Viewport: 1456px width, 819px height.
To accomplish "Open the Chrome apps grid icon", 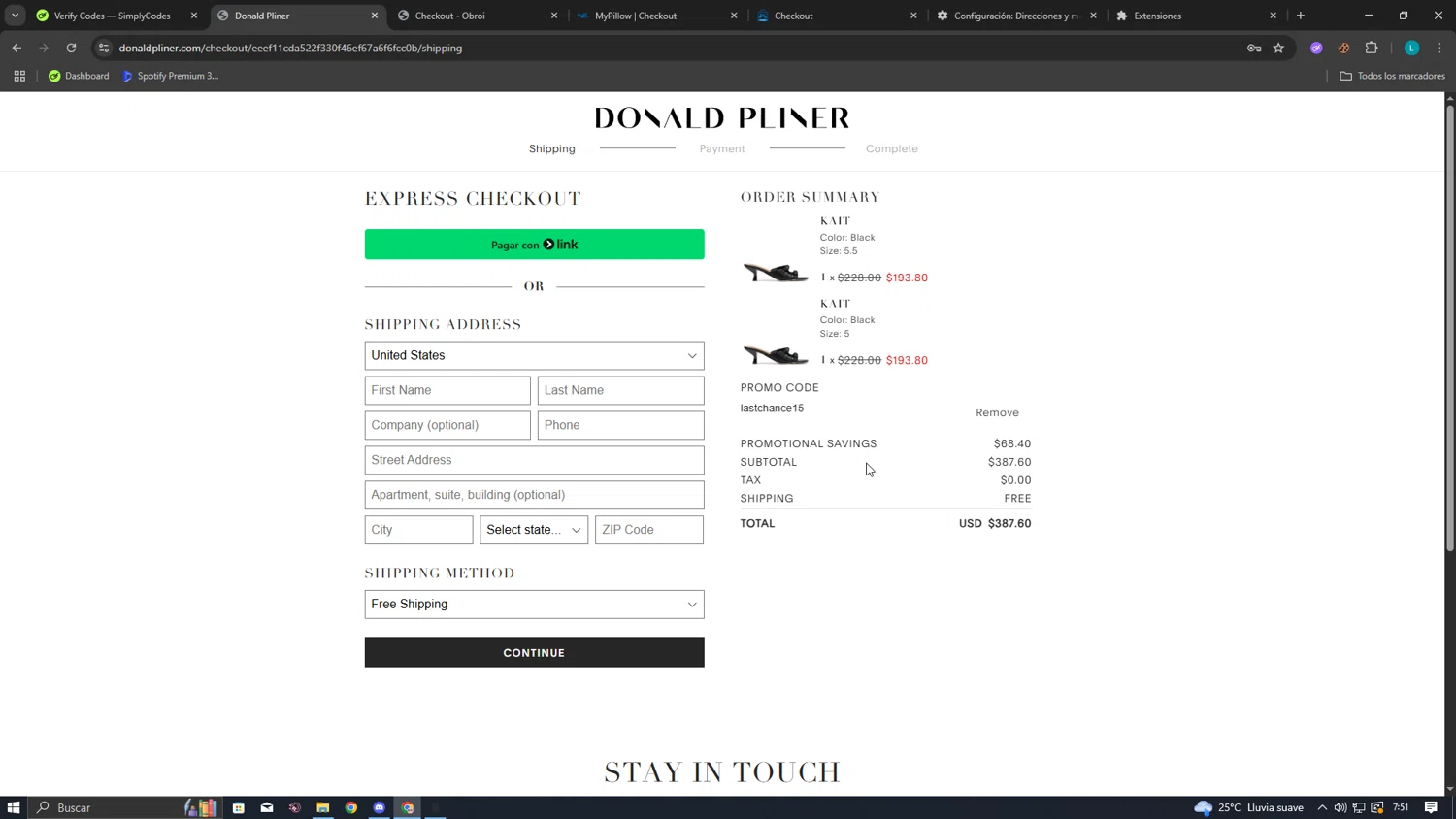I will coord(19,76).
